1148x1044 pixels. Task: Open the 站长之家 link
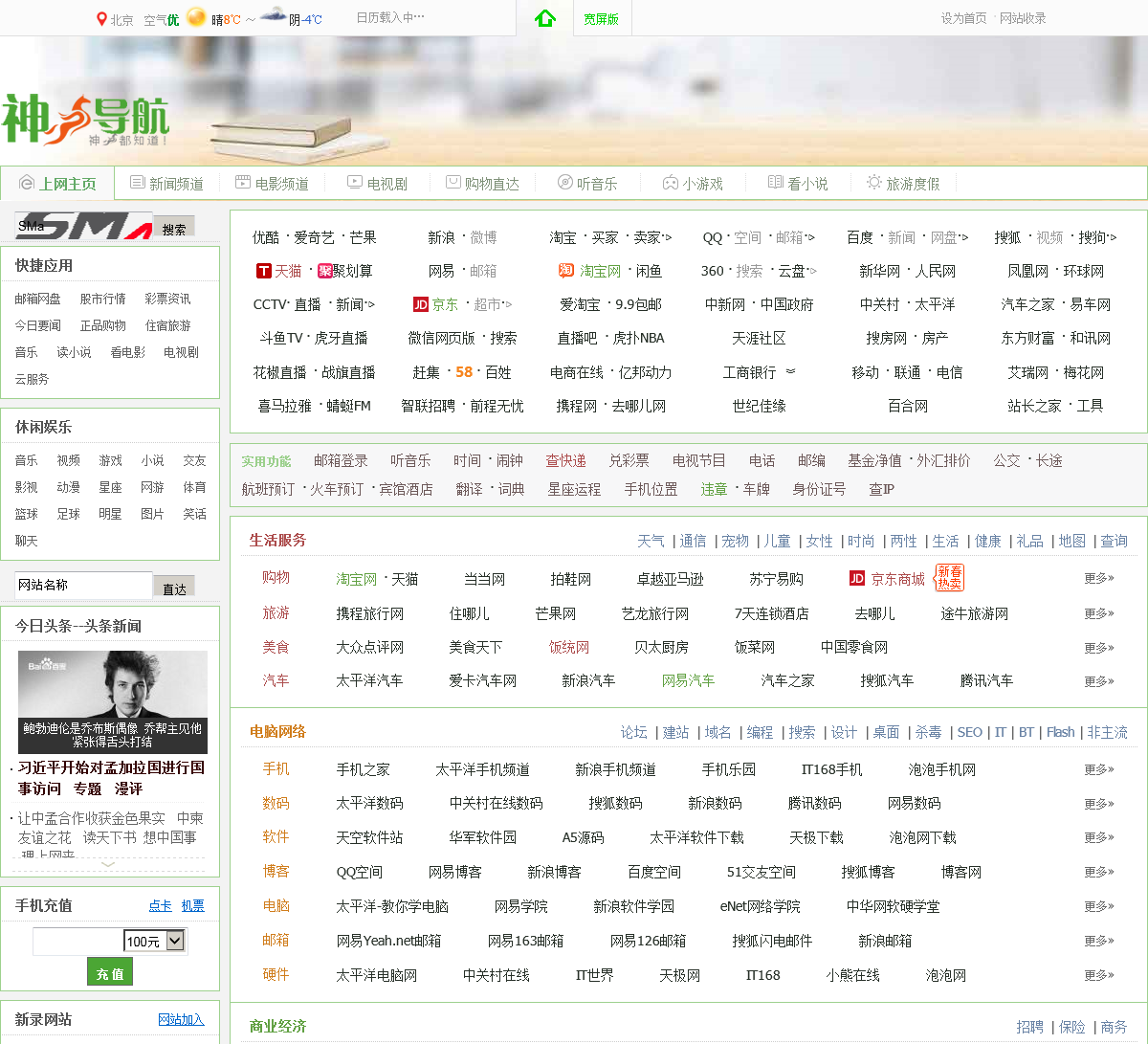click(1034, 406)
